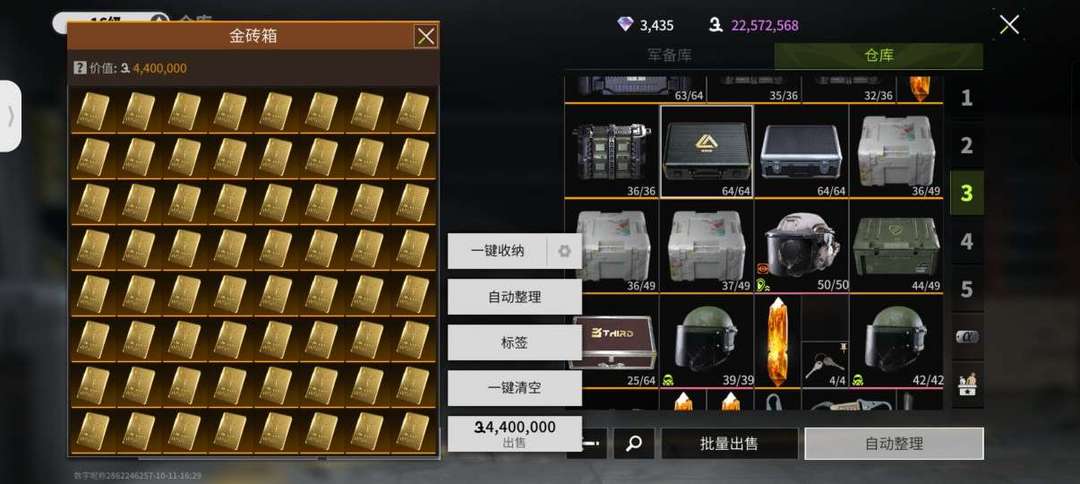Open the magnifier search icon
Viewport: 1080px width, 484px height.
[x=634, y=444]
